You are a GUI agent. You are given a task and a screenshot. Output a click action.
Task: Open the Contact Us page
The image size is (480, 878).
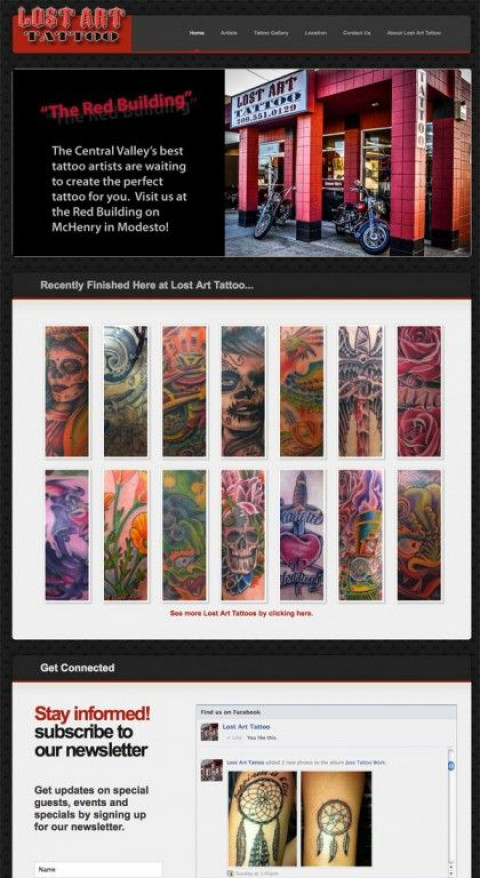click(357, 33)
